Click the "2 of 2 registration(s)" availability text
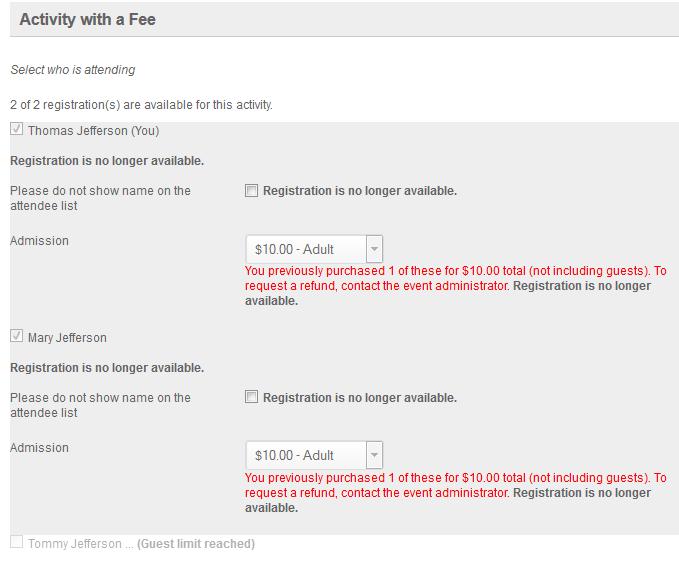Screen dimensions: 679x562 pos(141,104)
